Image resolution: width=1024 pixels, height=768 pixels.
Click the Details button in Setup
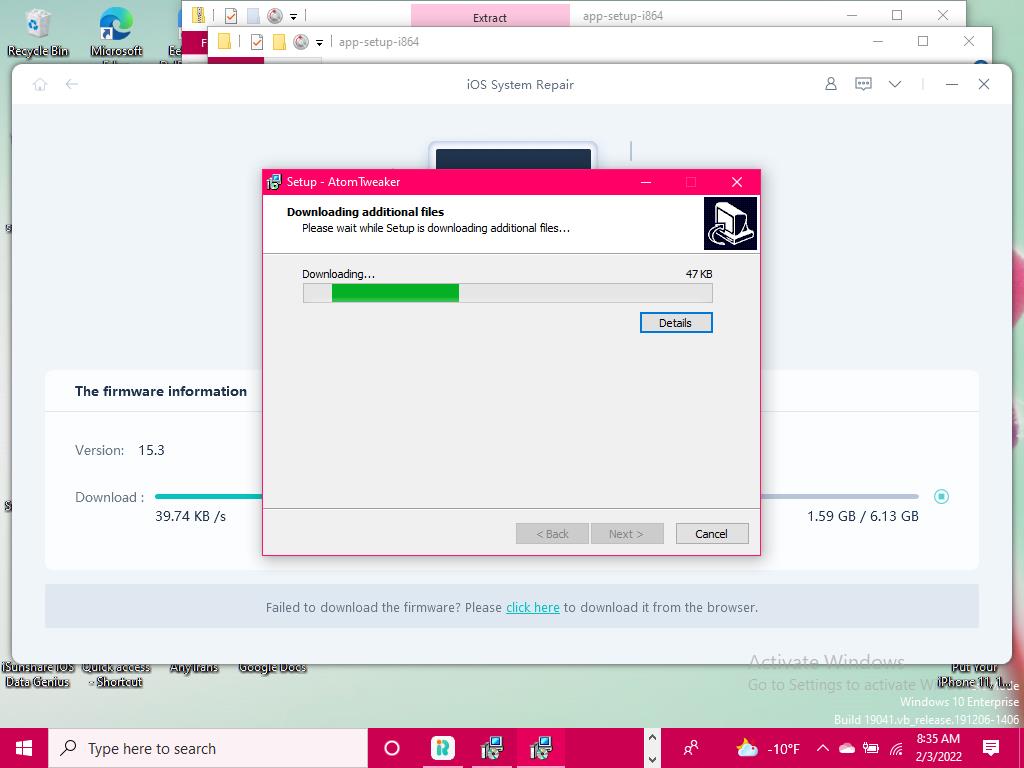click(676, 323)
